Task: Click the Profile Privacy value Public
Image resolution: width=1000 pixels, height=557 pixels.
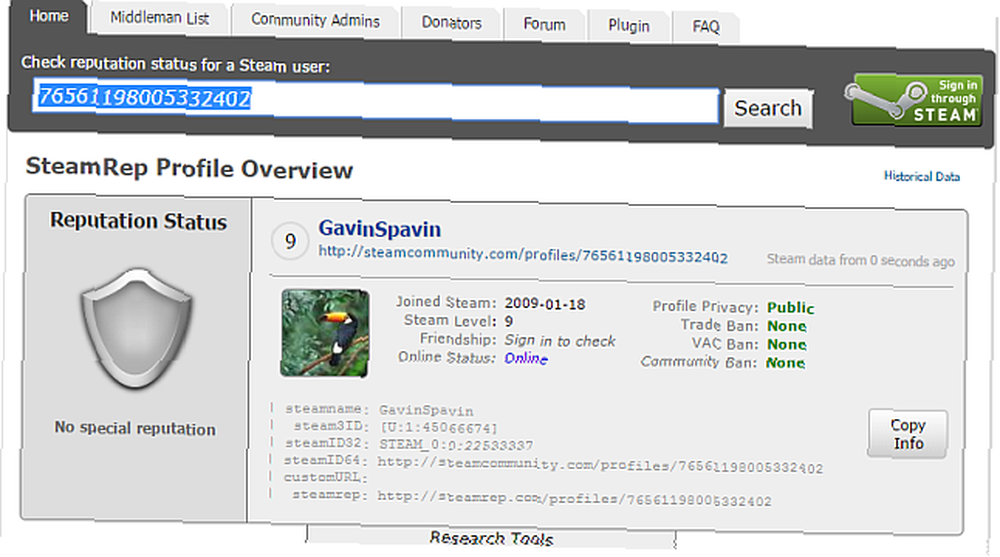Action: [x=791, y=308]
